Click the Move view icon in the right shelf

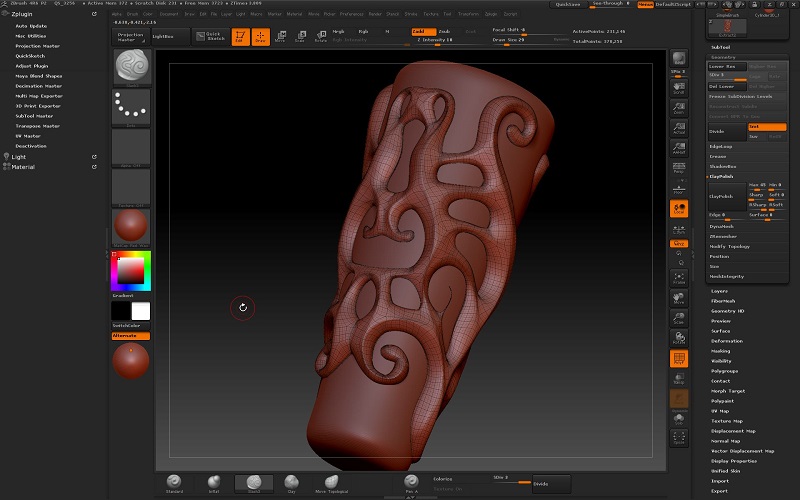pyautogui.click(x=679, y=298)
